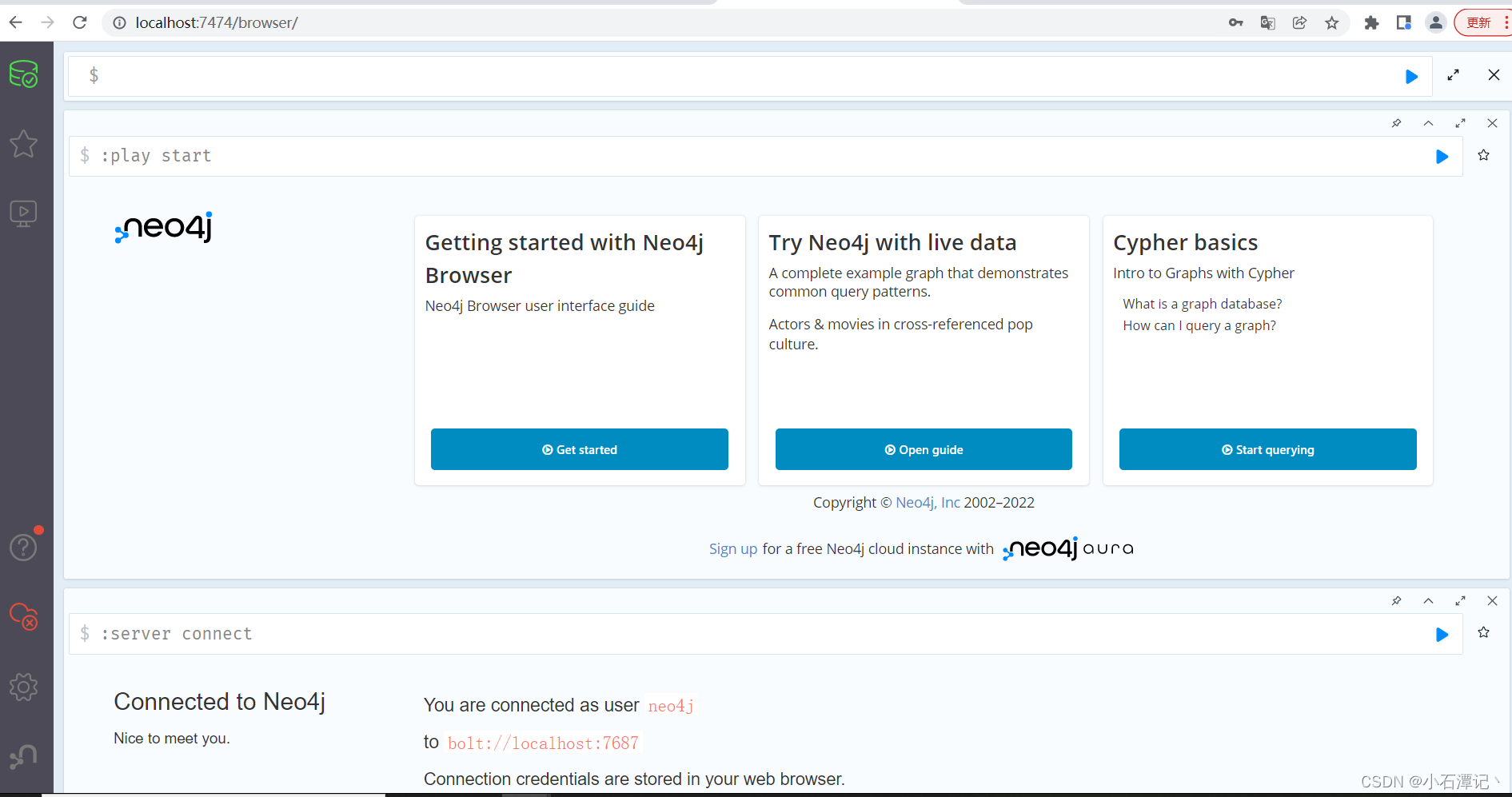Save :play start as favorite
This screenshot has height=797, width=1512.
[1484, 155]
